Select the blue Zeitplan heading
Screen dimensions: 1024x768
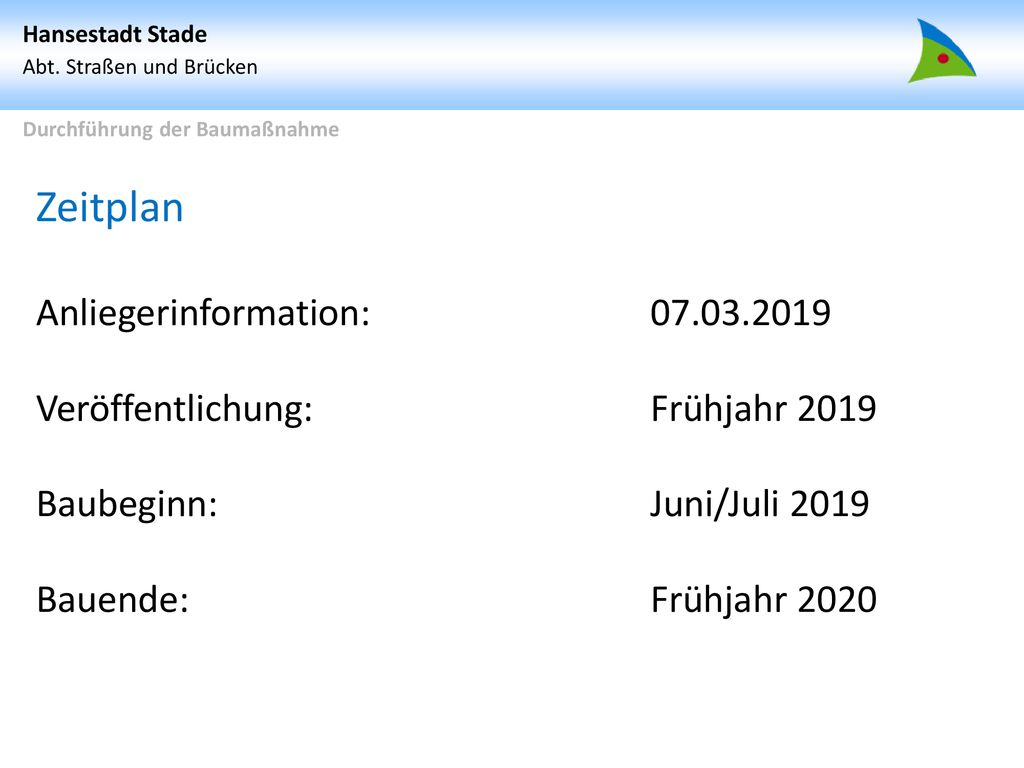[110, 208]
